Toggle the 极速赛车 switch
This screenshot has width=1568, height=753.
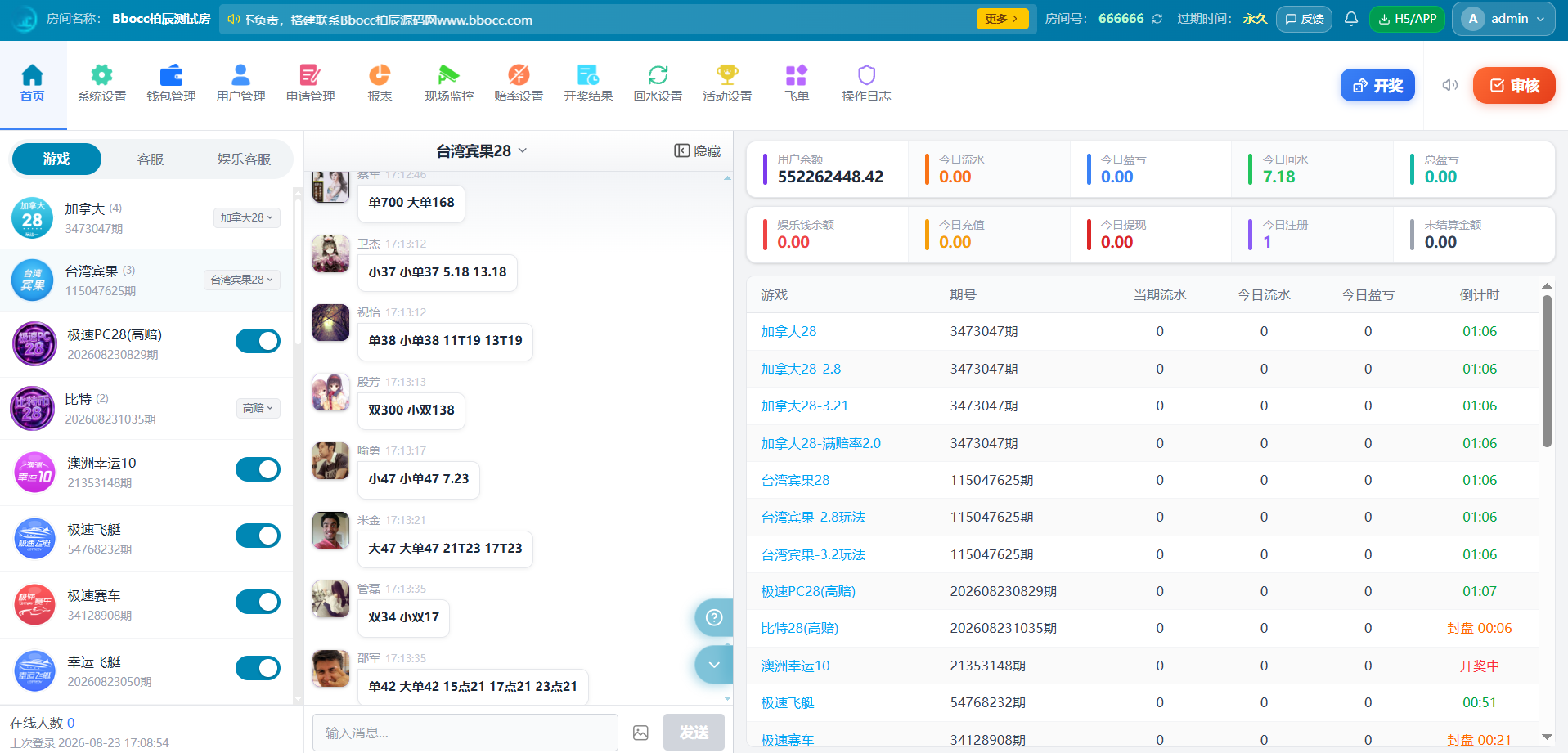[x=258, y=602]
